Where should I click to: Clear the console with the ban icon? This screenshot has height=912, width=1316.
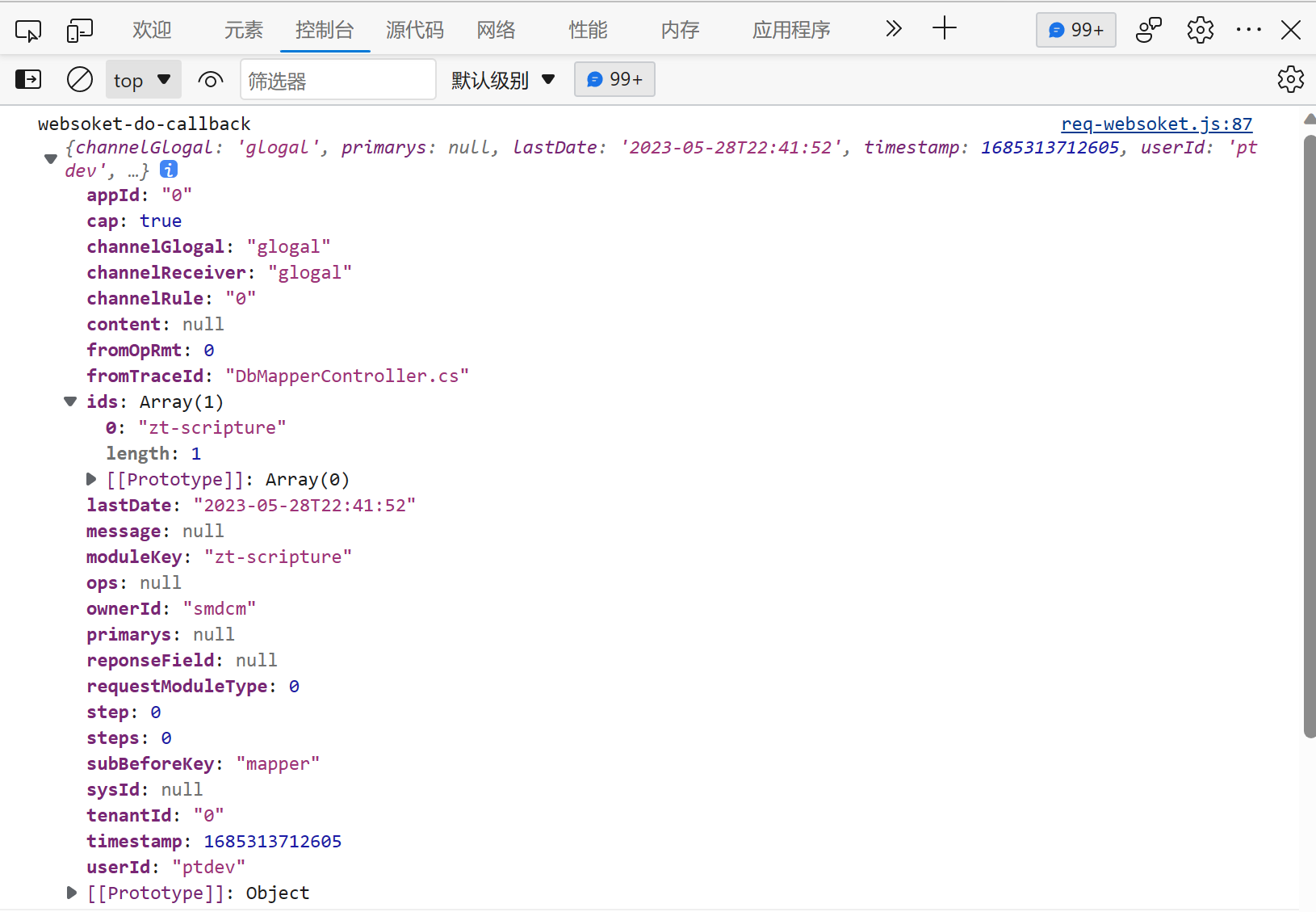79,79
